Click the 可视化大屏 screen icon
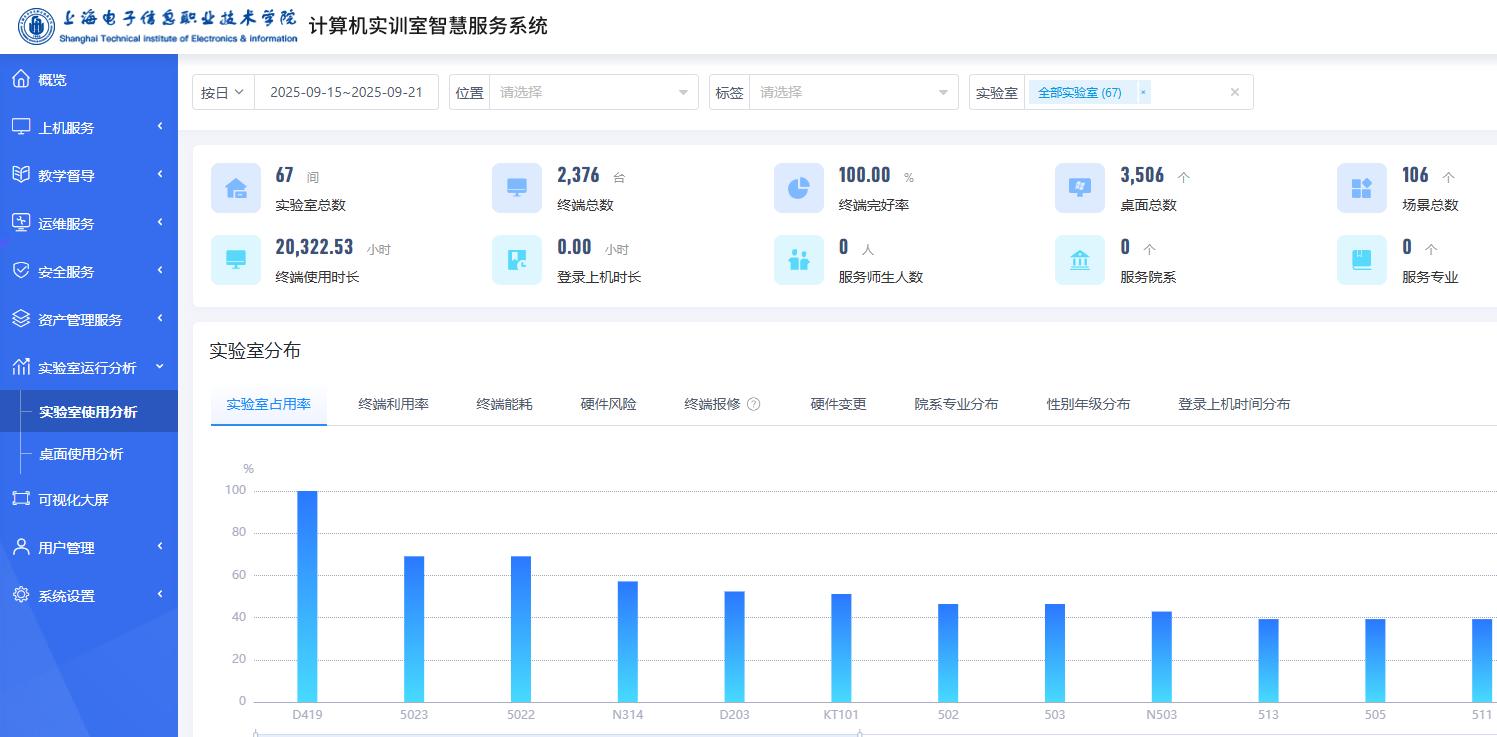Image resolution: width=1497 pixels, height=737 pixels. pos(21,499)
